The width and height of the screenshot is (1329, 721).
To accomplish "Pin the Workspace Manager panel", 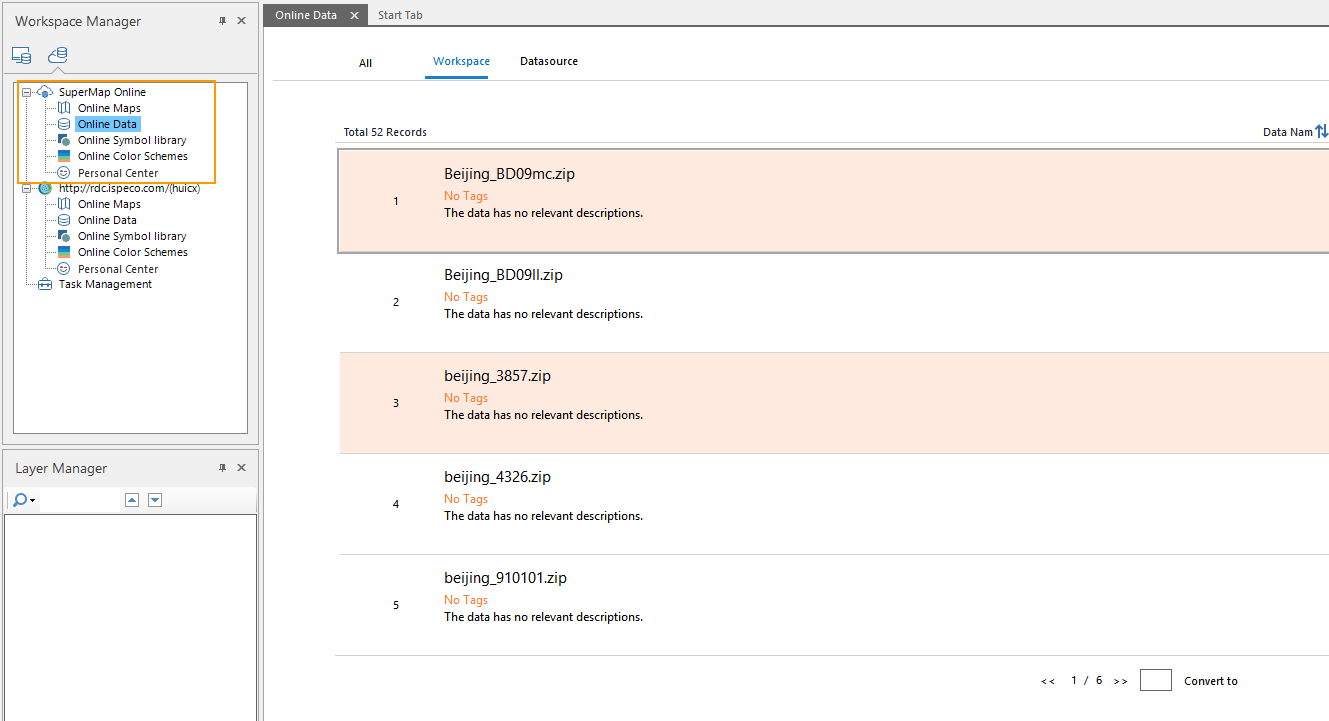I will (x=222, y=21).
